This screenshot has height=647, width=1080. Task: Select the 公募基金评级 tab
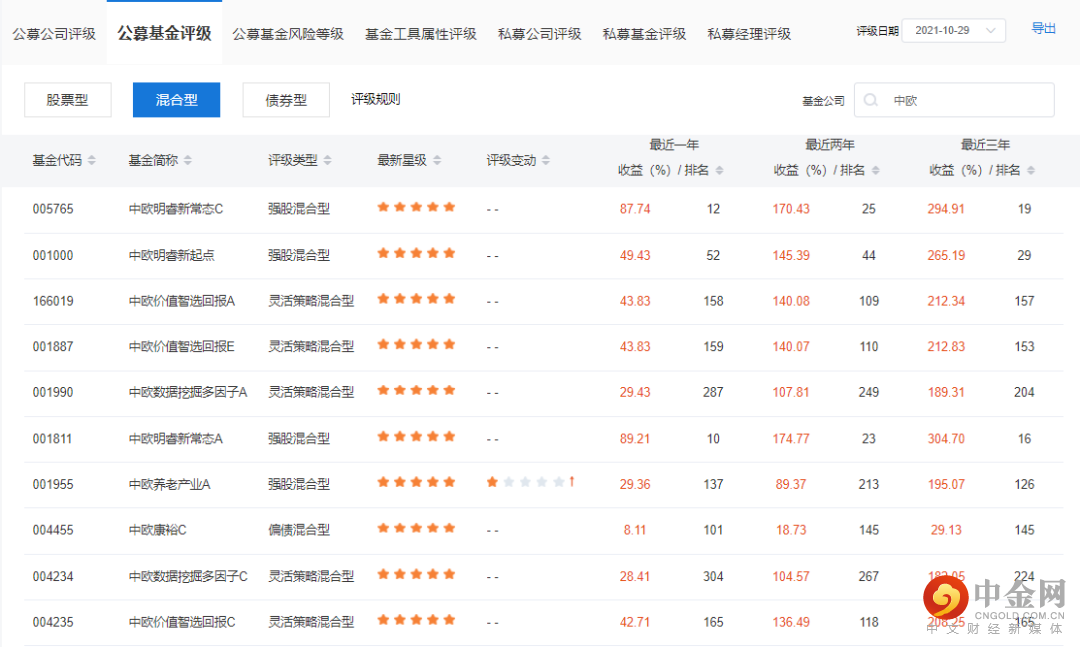tap(165, 33)
